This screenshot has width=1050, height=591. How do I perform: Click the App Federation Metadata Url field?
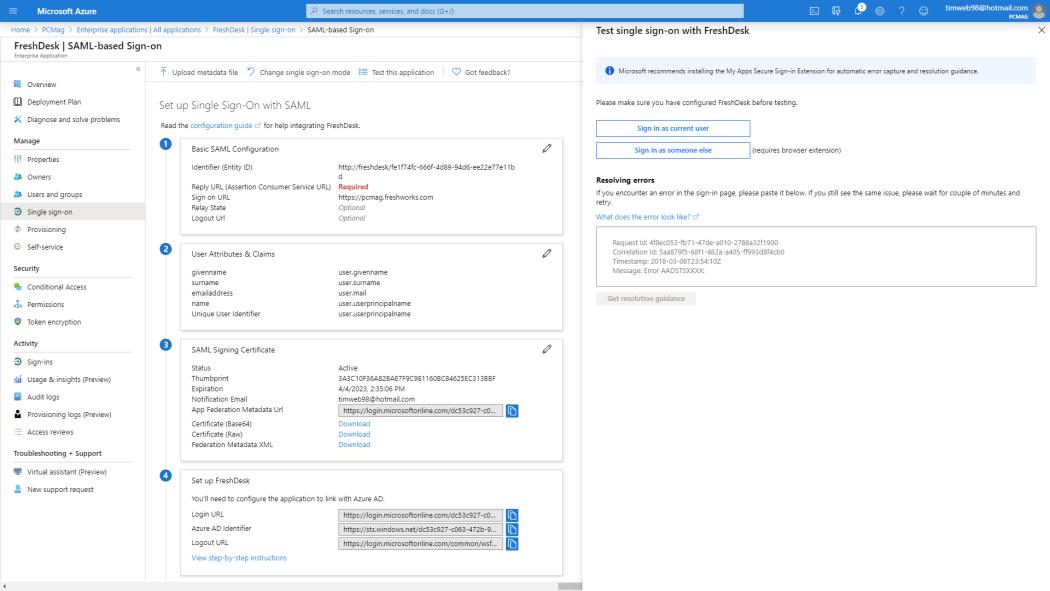420,411
